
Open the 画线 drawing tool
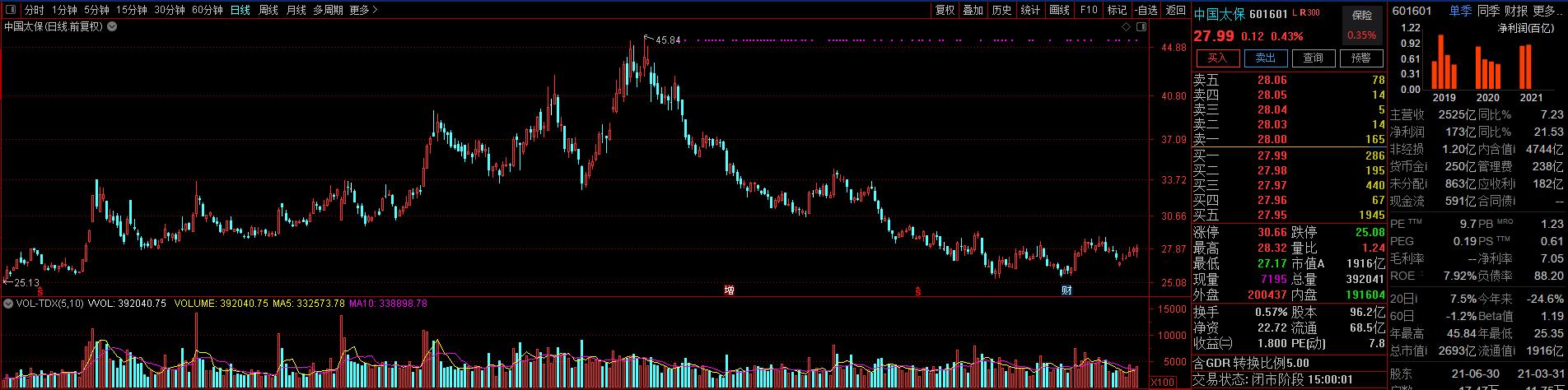click(x=1059, y=10)
